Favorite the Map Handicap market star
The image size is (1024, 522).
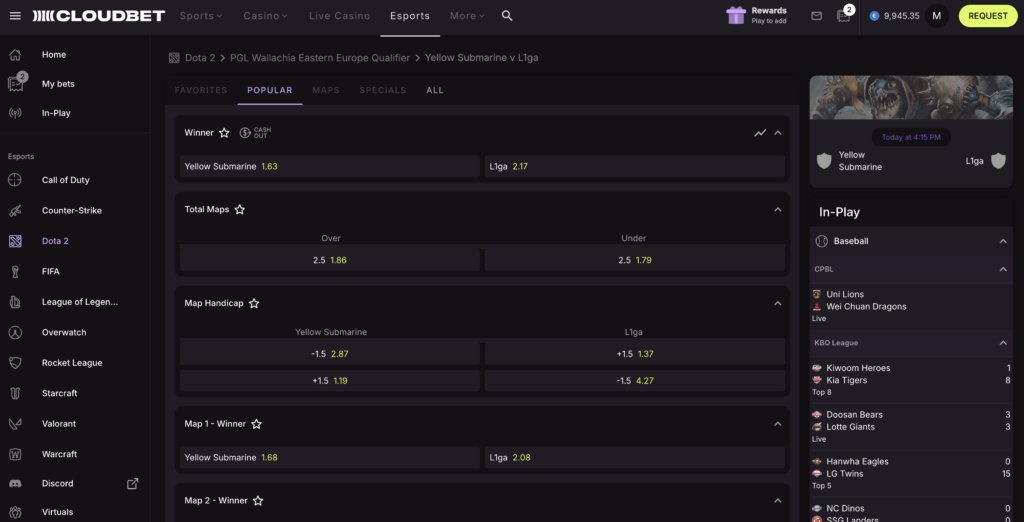[x=254, y=303]
